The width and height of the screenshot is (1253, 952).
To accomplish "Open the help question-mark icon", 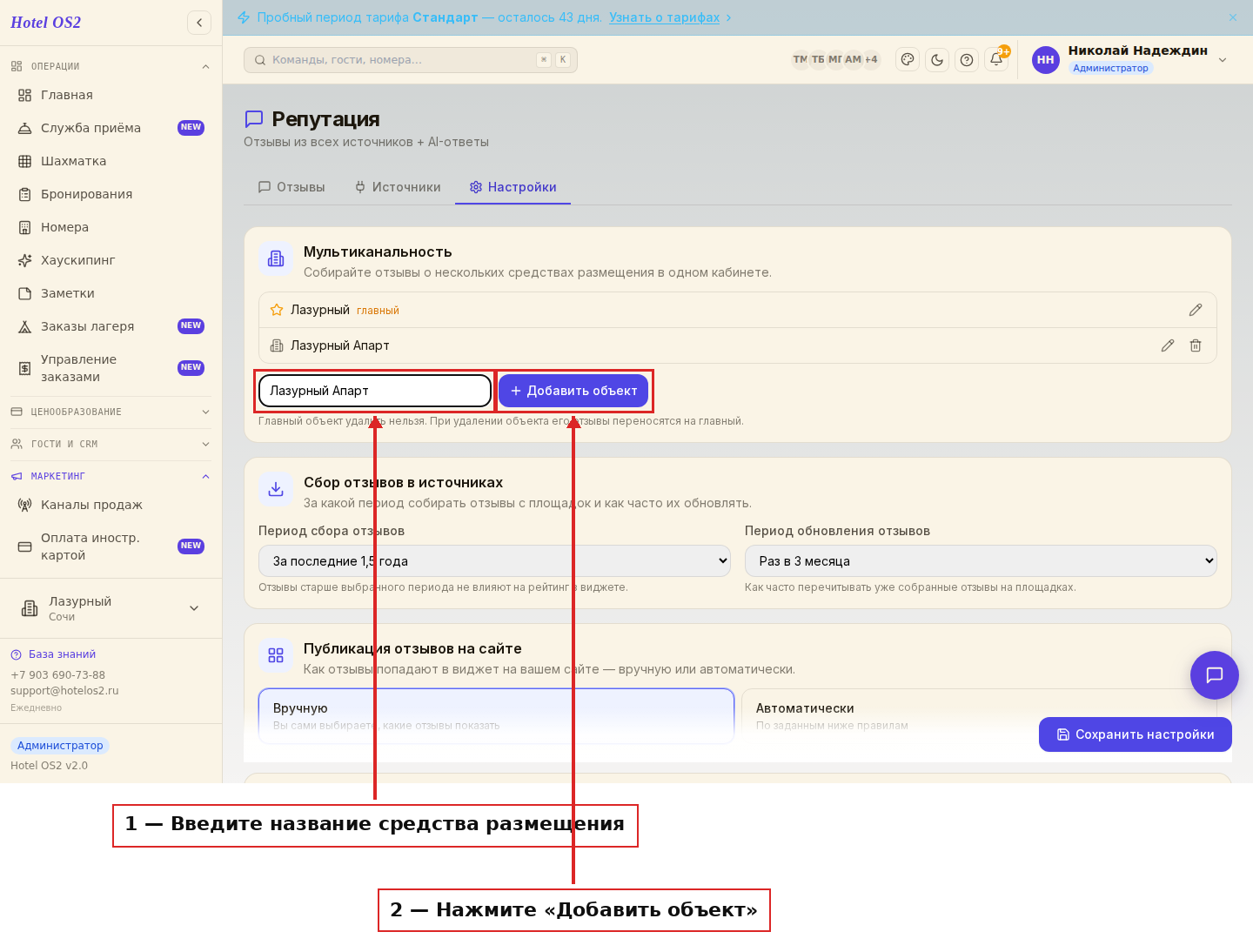I will pyautogui.click(x=967, y=59).
